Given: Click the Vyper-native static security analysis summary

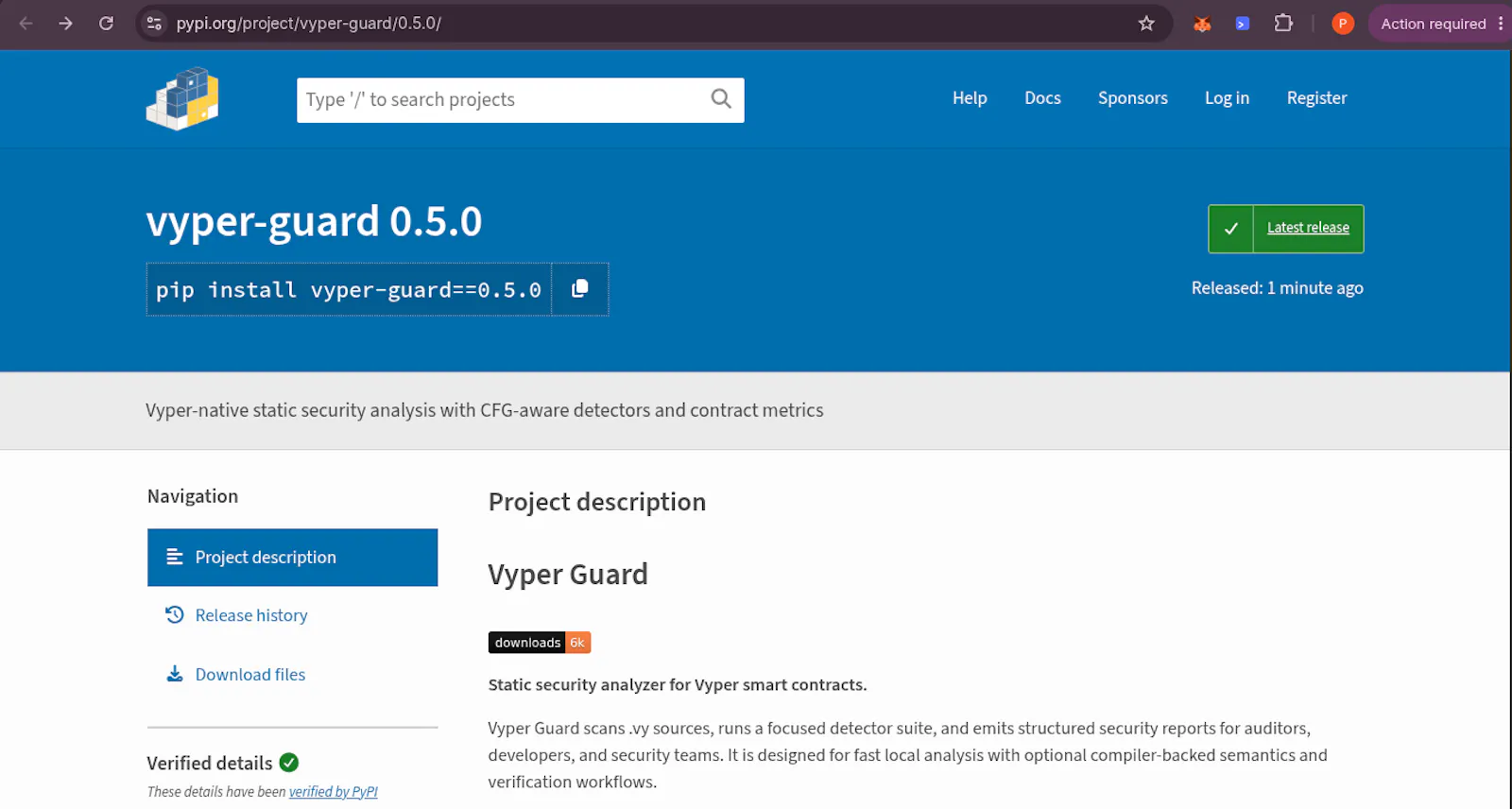Looking at the screenshot, I should click(485, 410).
